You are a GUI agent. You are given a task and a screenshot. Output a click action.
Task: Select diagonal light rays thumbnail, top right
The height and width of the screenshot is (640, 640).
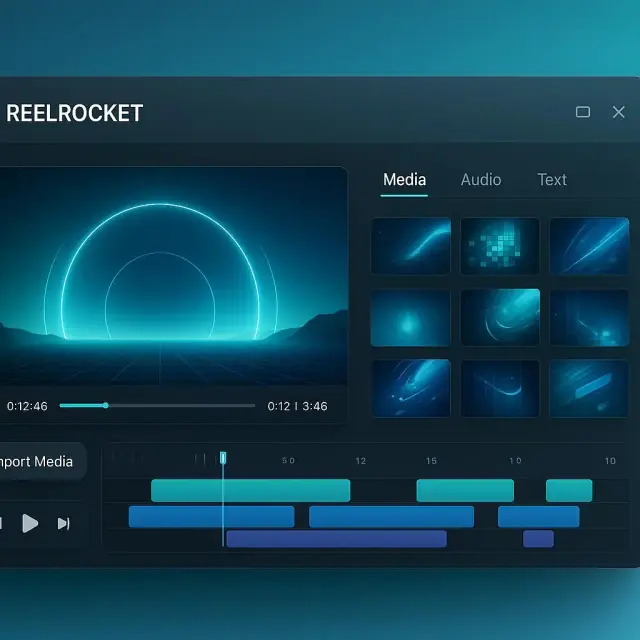[589, 246]
